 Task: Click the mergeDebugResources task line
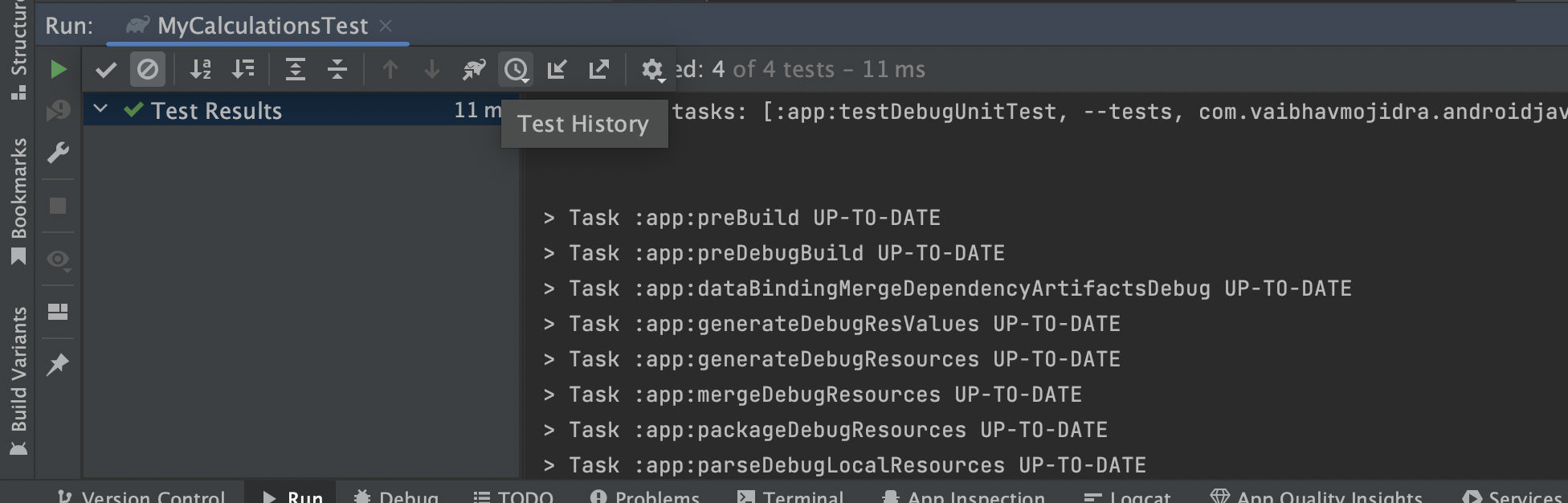(x=813, y=395)
